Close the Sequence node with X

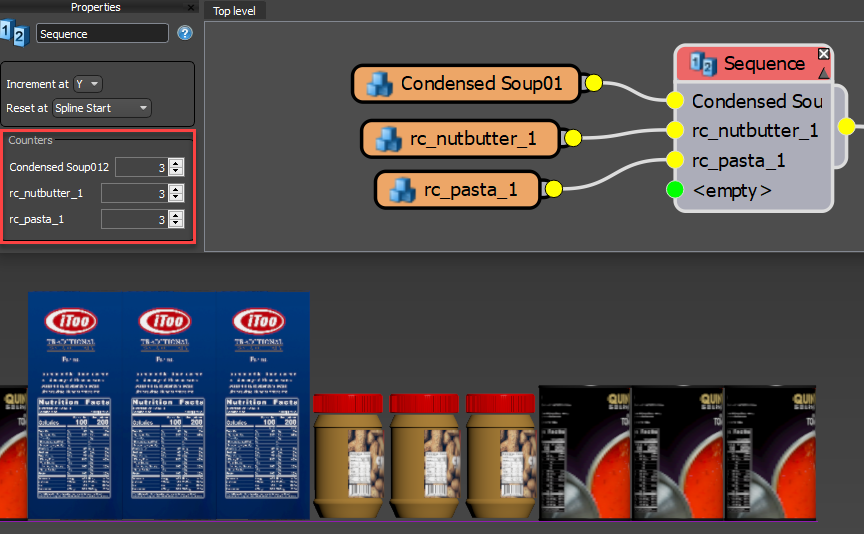coord(824,54)
